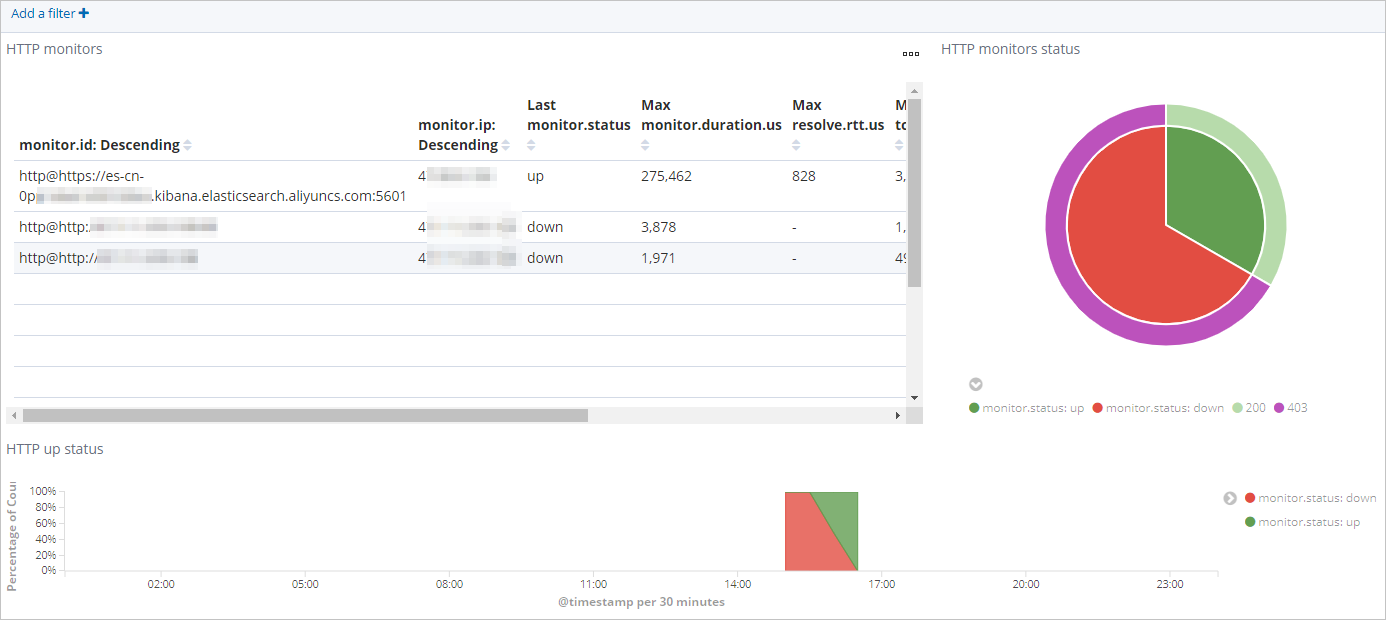Viewport: 1386px width, 620px height.
Task: Toggle the HTTP up status legend arrow
Action: tap(1230, 498)
